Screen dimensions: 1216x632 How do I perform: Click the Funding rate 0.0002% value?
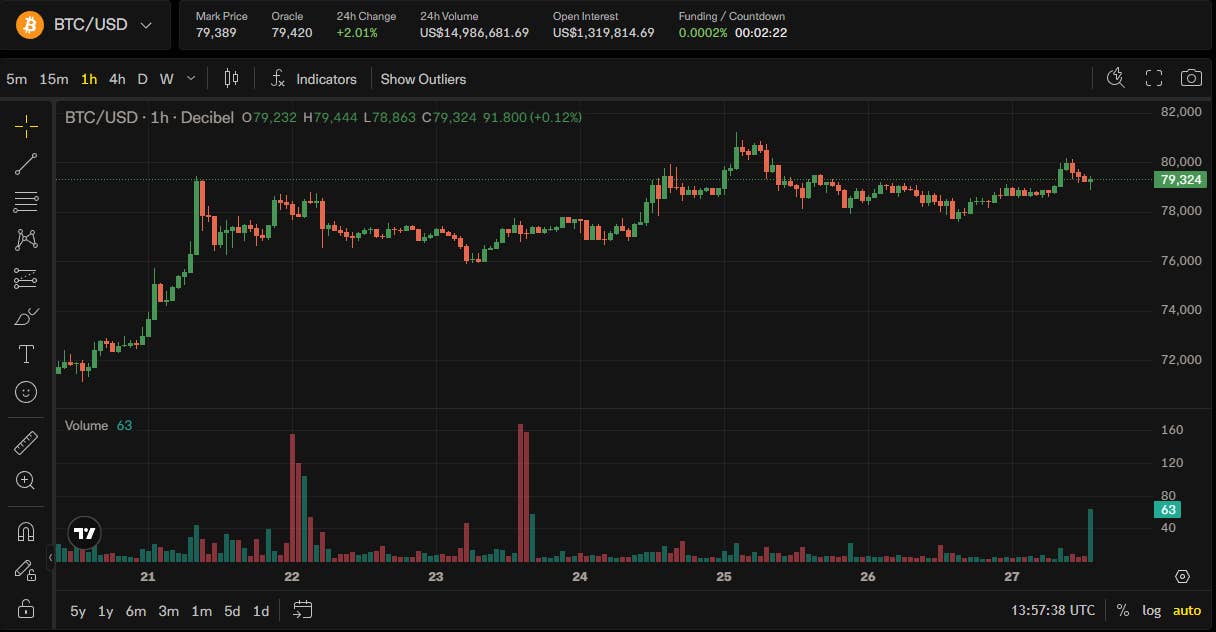pyautogui.click(x=703, y=33)
